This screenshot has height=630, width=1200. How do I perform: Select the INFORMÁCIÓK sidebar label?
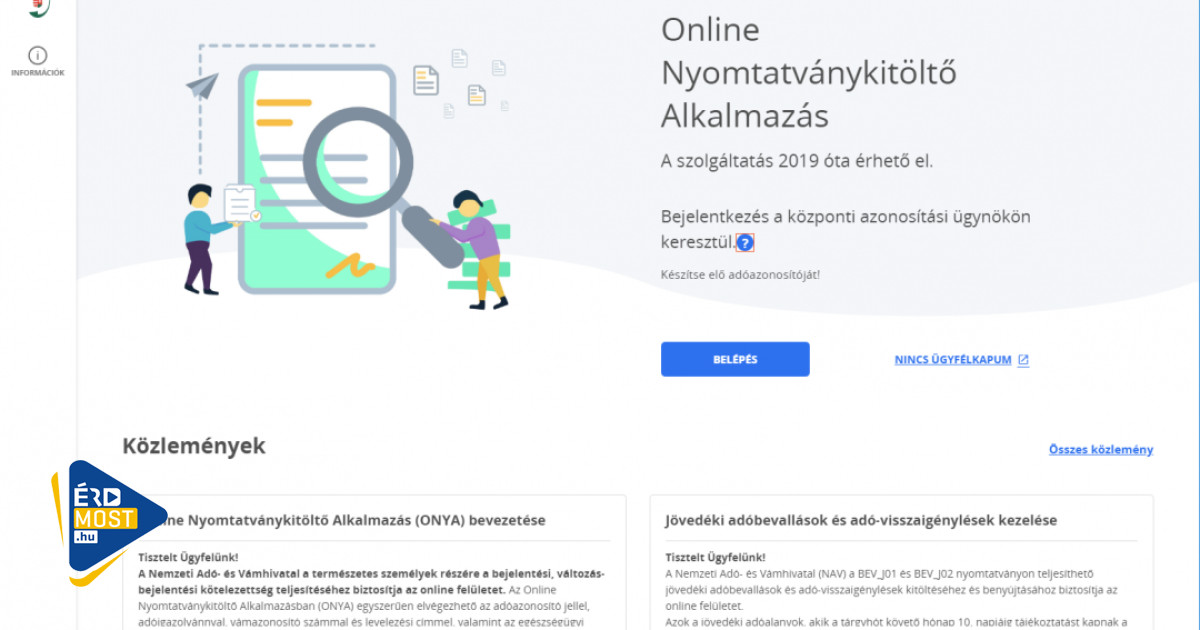pos(37,73)
